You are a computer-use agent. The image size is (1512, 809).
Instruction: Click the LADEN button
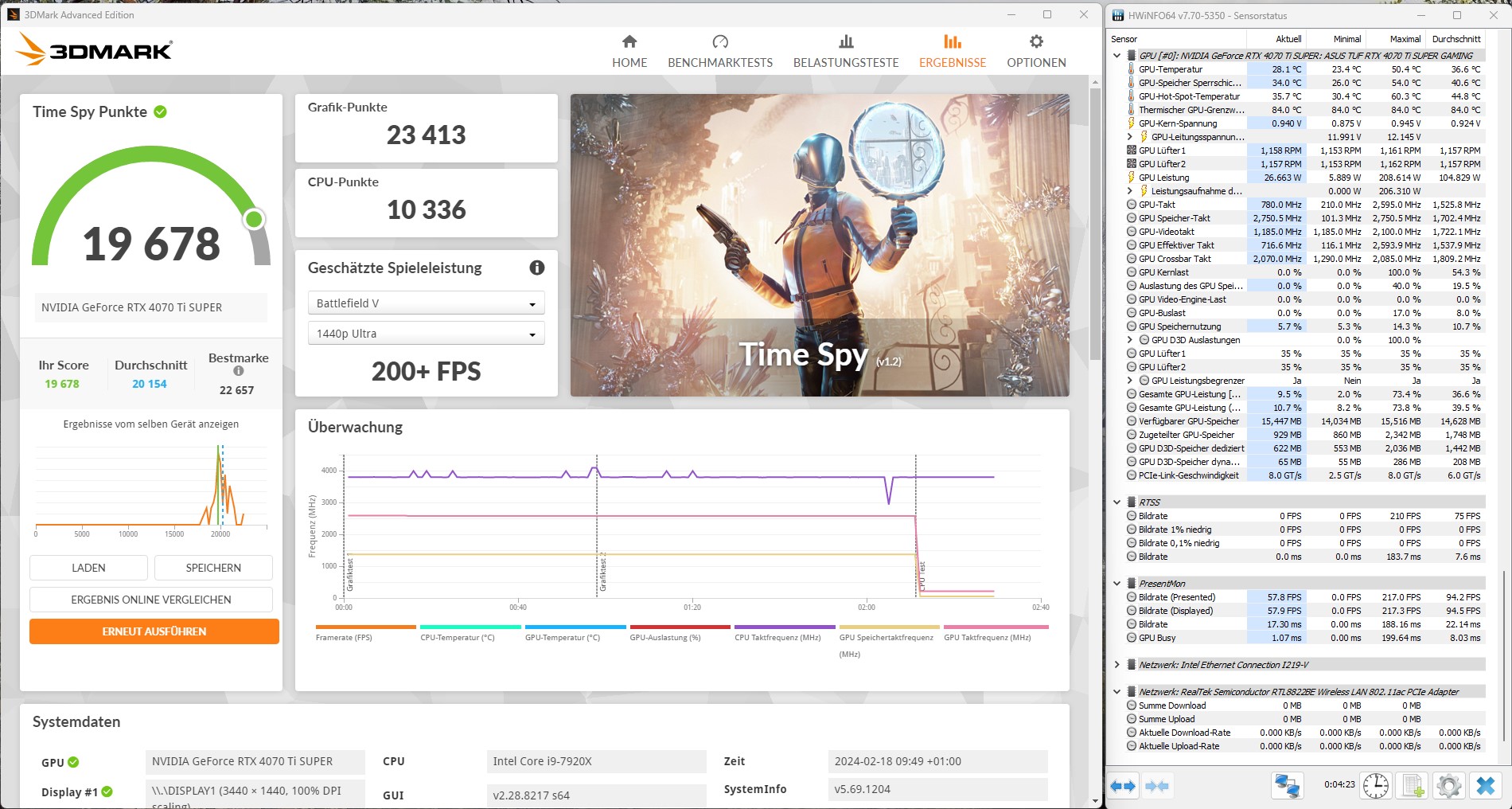[x=88, y=568]
